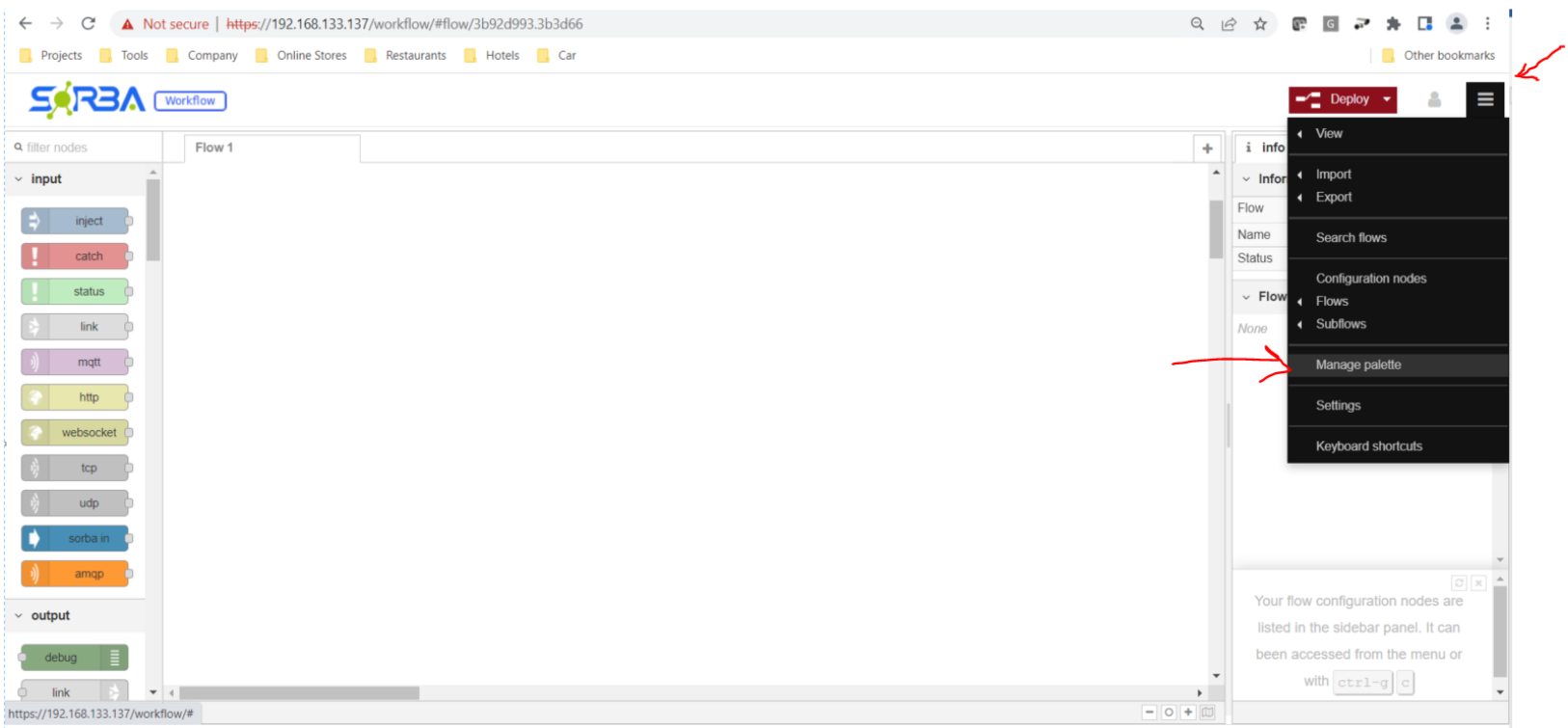The height and width of the screenshot is (728, 1568).
Task: Open Settings from the menu
Action: [1338, 406]
